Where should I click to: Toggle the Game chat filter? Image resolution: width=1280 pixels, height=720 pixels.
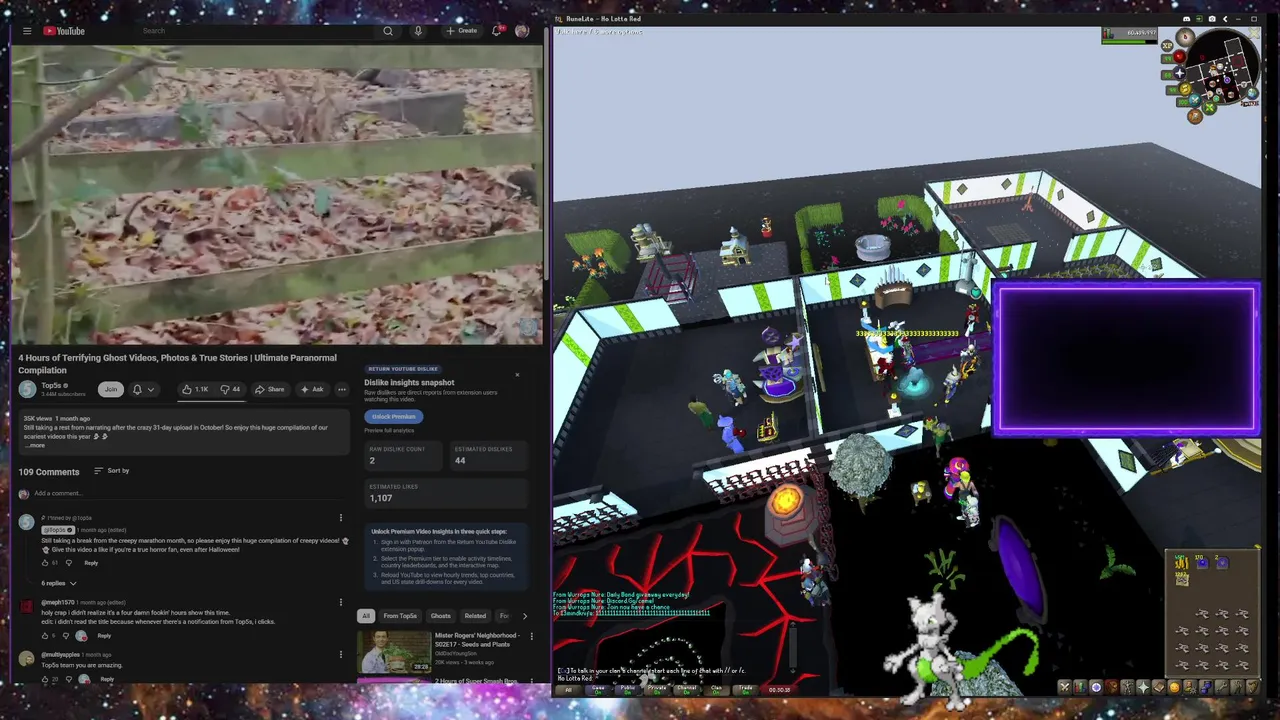(599, 689)
